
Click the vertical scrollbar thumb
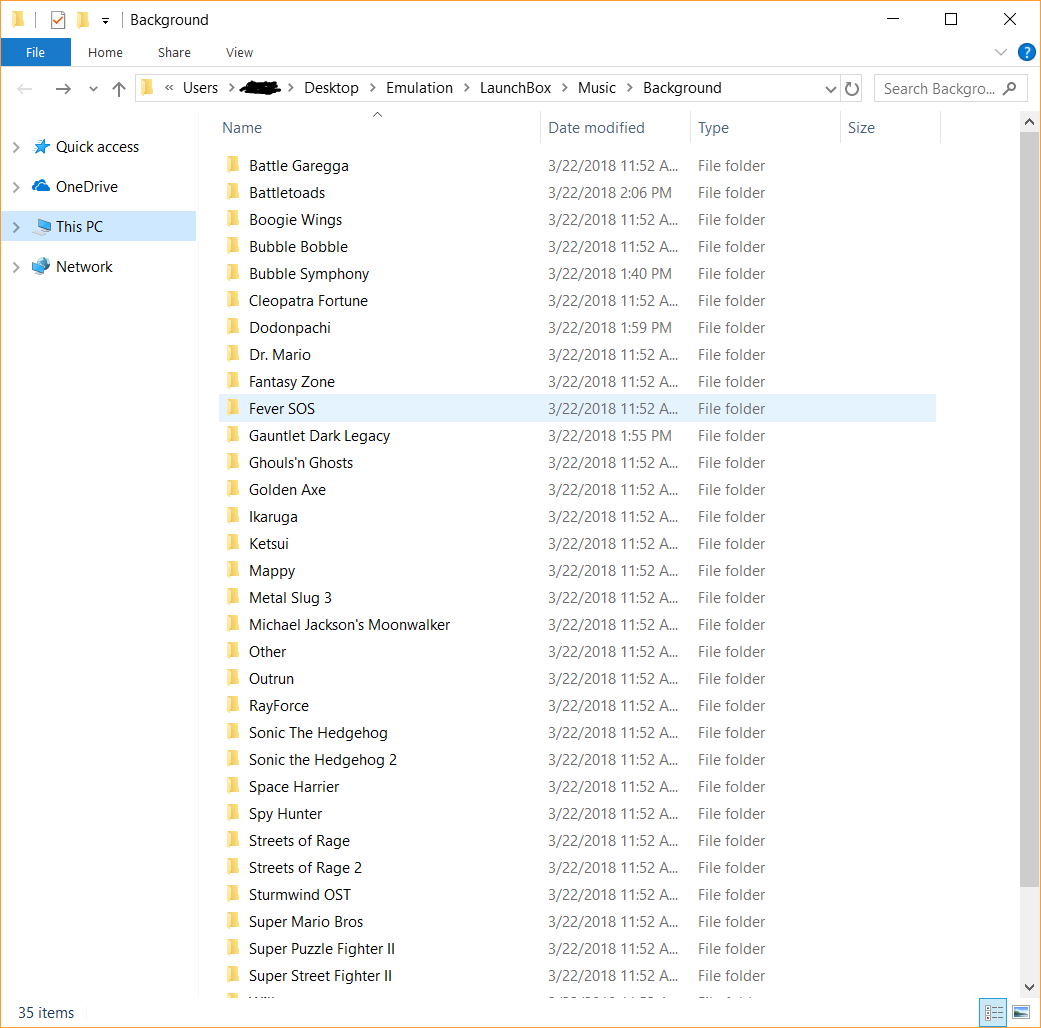pos(1029,509)
